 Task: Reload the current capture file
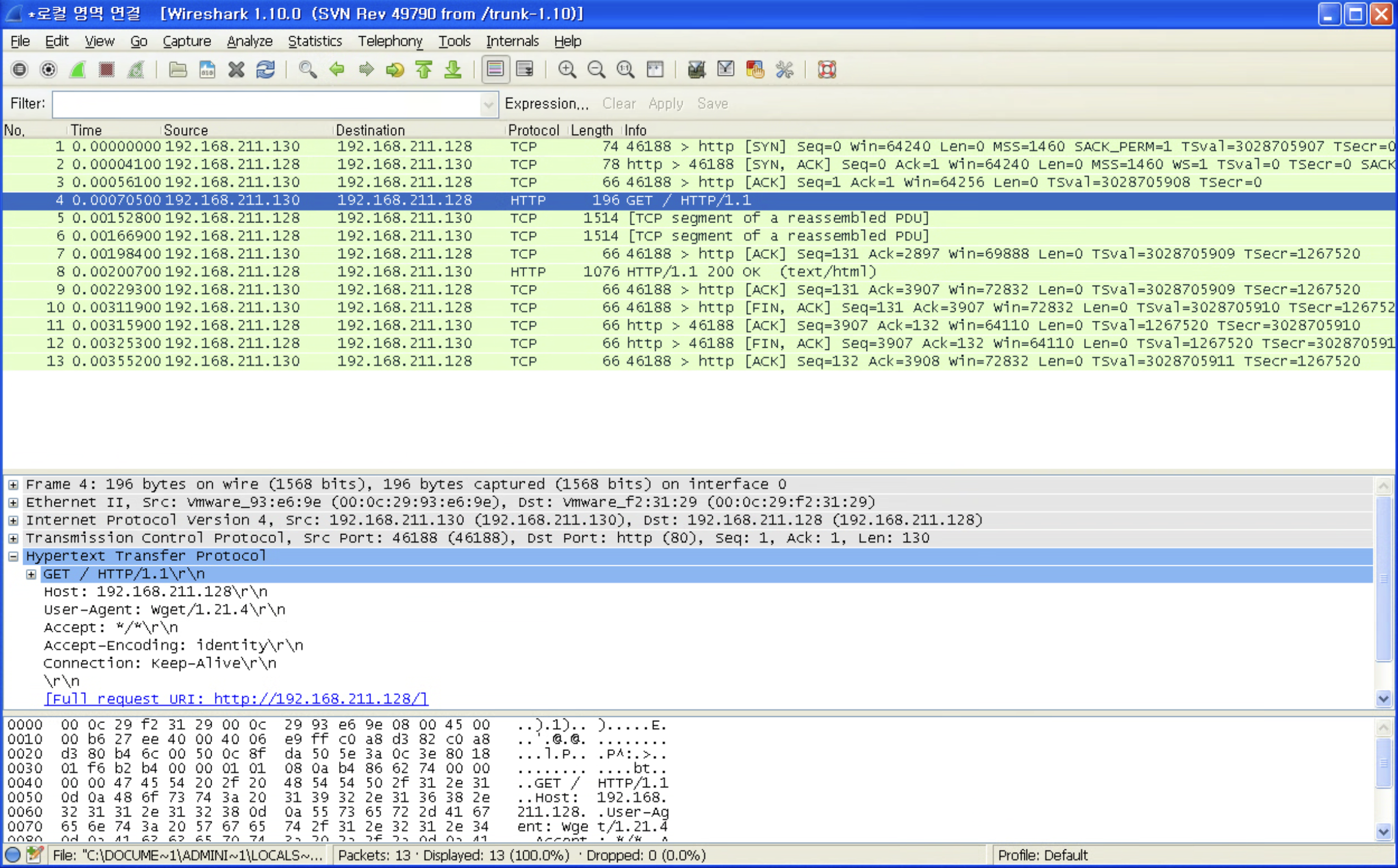(x=265, y=70)
